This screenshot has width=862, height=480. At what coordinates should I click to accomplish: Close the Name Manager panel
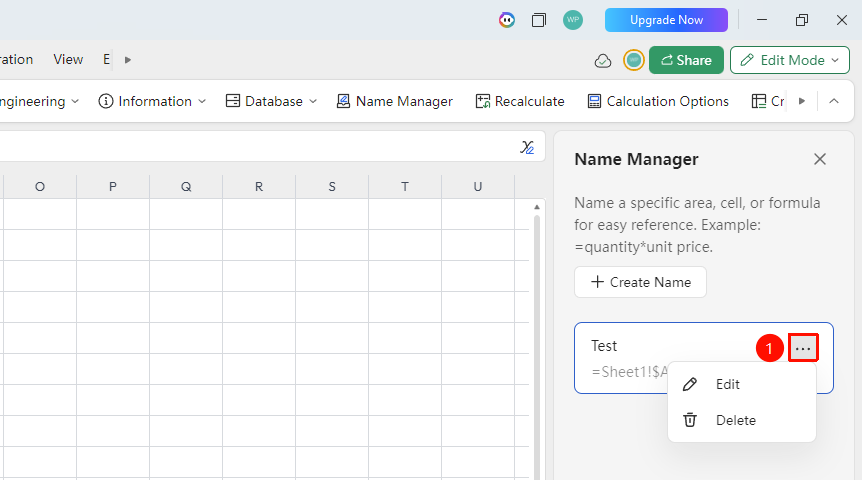pyautogui.click(x=820, y=159)
